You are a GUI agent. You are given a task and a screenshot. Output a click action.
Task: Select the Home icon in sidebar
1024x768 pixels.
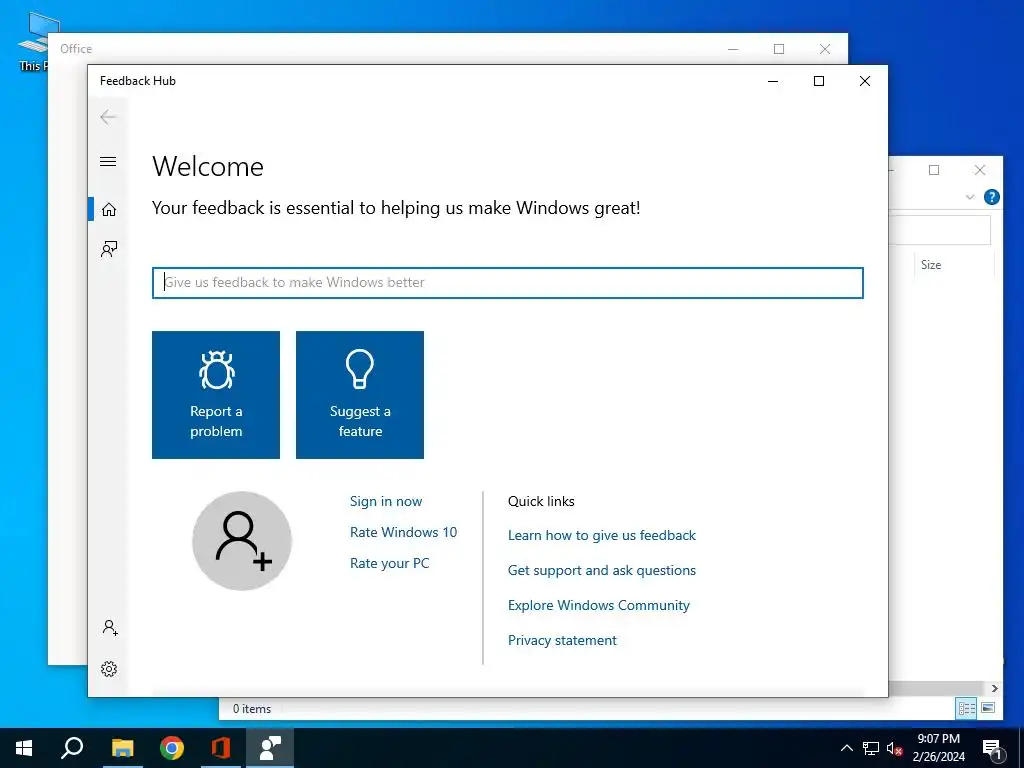tap(108, 209)
